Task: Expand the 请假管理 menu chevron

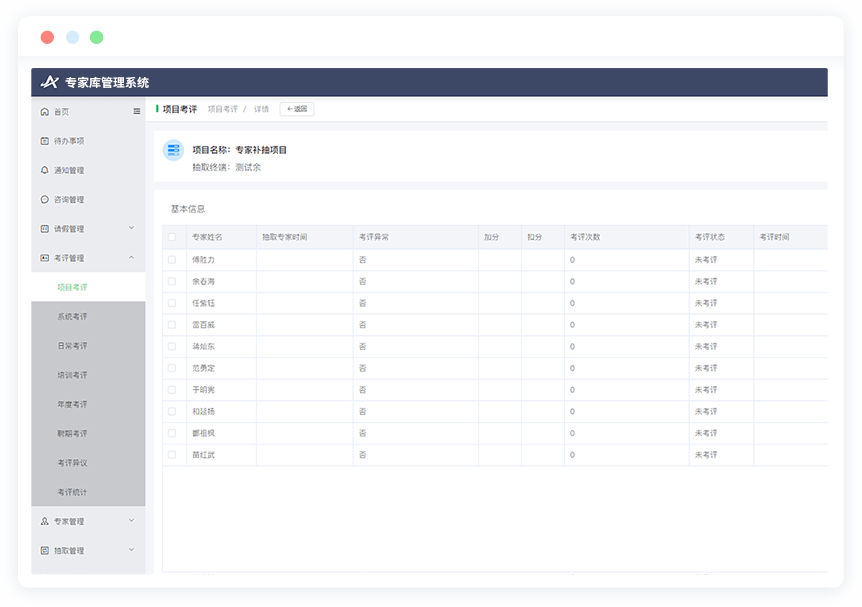Action: coord(132,228)
